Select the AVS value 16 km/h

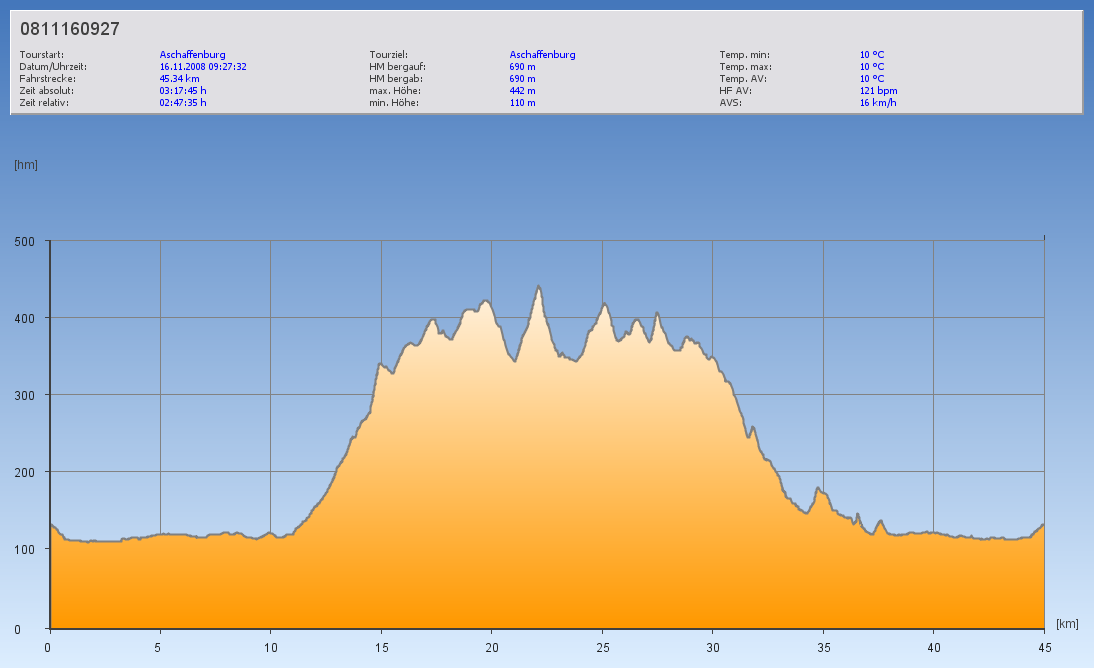(877, 102)
